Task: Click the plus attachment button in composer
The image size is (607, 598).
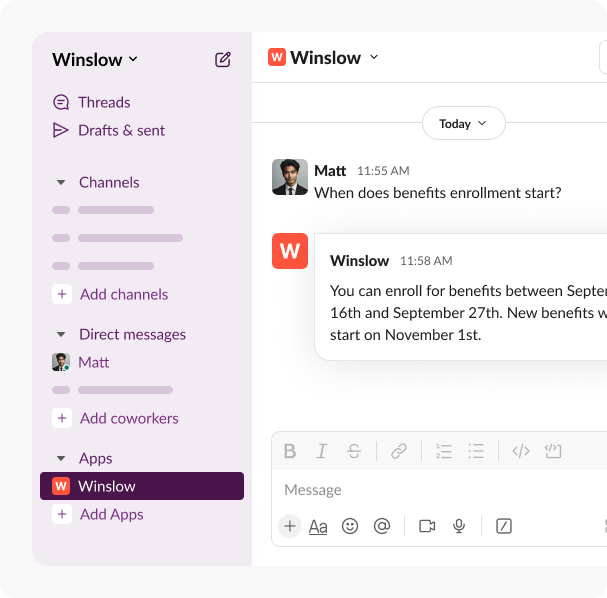Action: [290, 526]
